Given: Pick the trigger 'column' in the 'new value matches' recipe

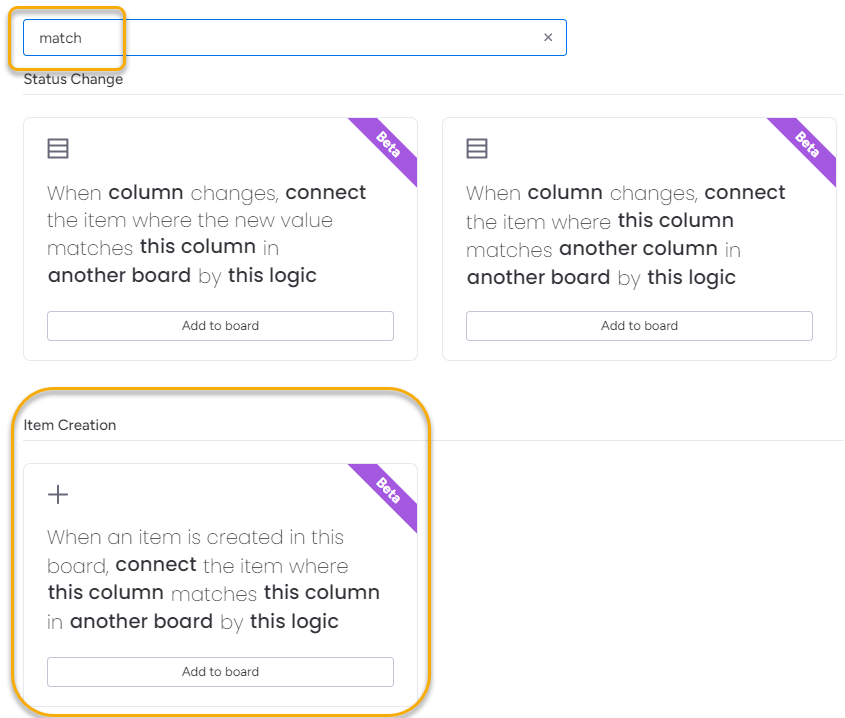Looking at the screenshot, I should click(x=146, y=192).
